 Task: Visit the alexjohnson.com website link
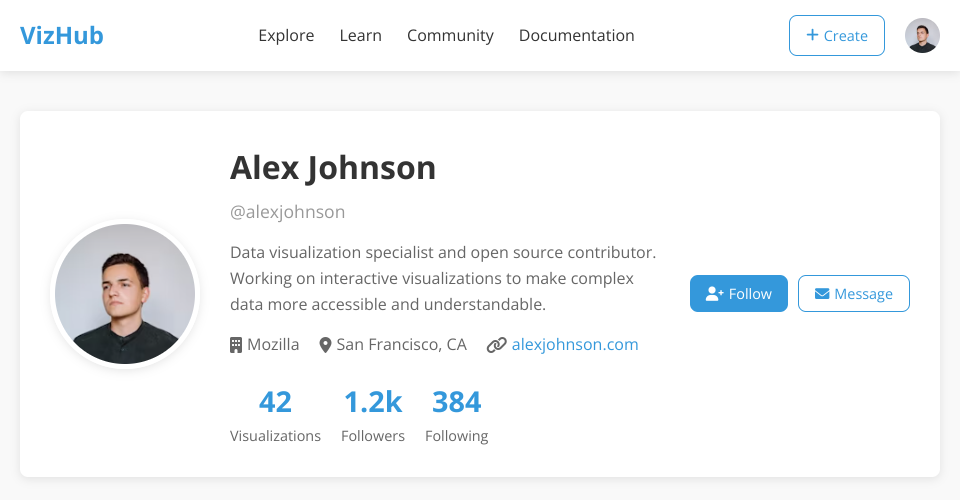[574, 345]
